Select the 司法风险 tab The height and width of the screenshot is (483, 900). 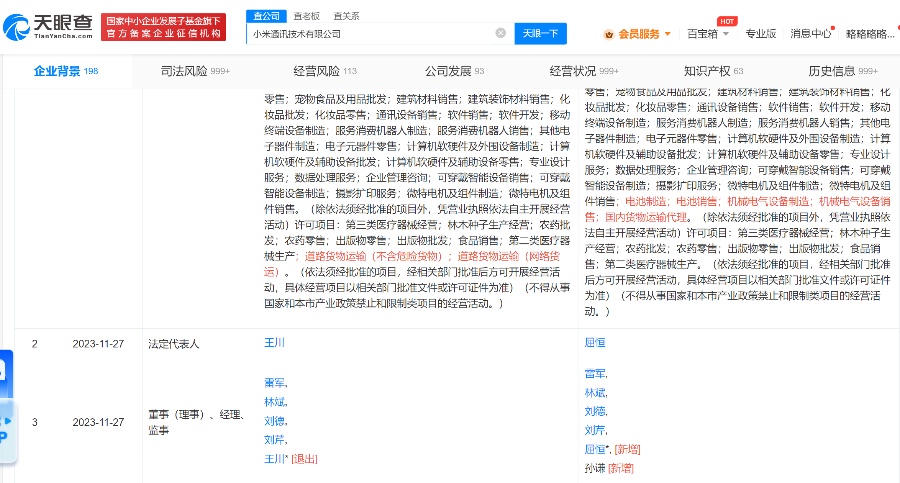(x=195, y=71)
